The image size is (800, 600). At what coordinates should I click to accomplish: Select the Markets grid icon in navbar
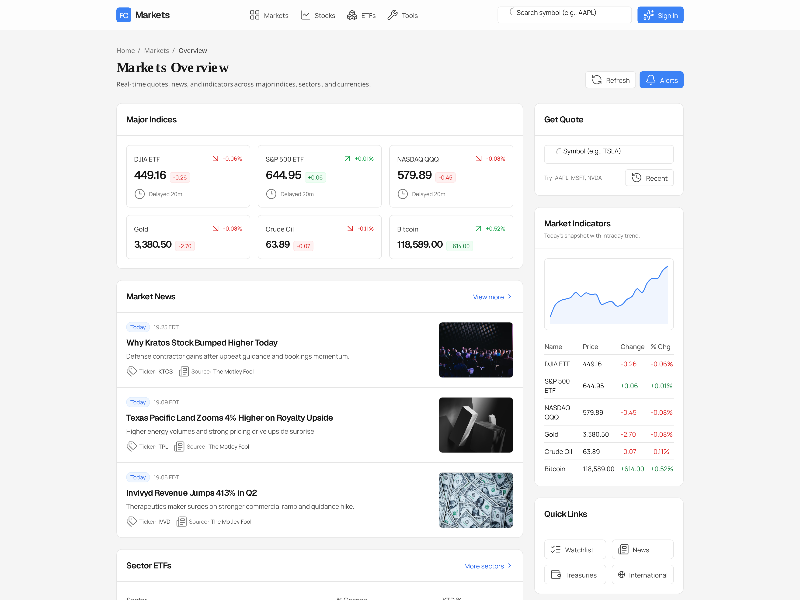pos(255,15)
